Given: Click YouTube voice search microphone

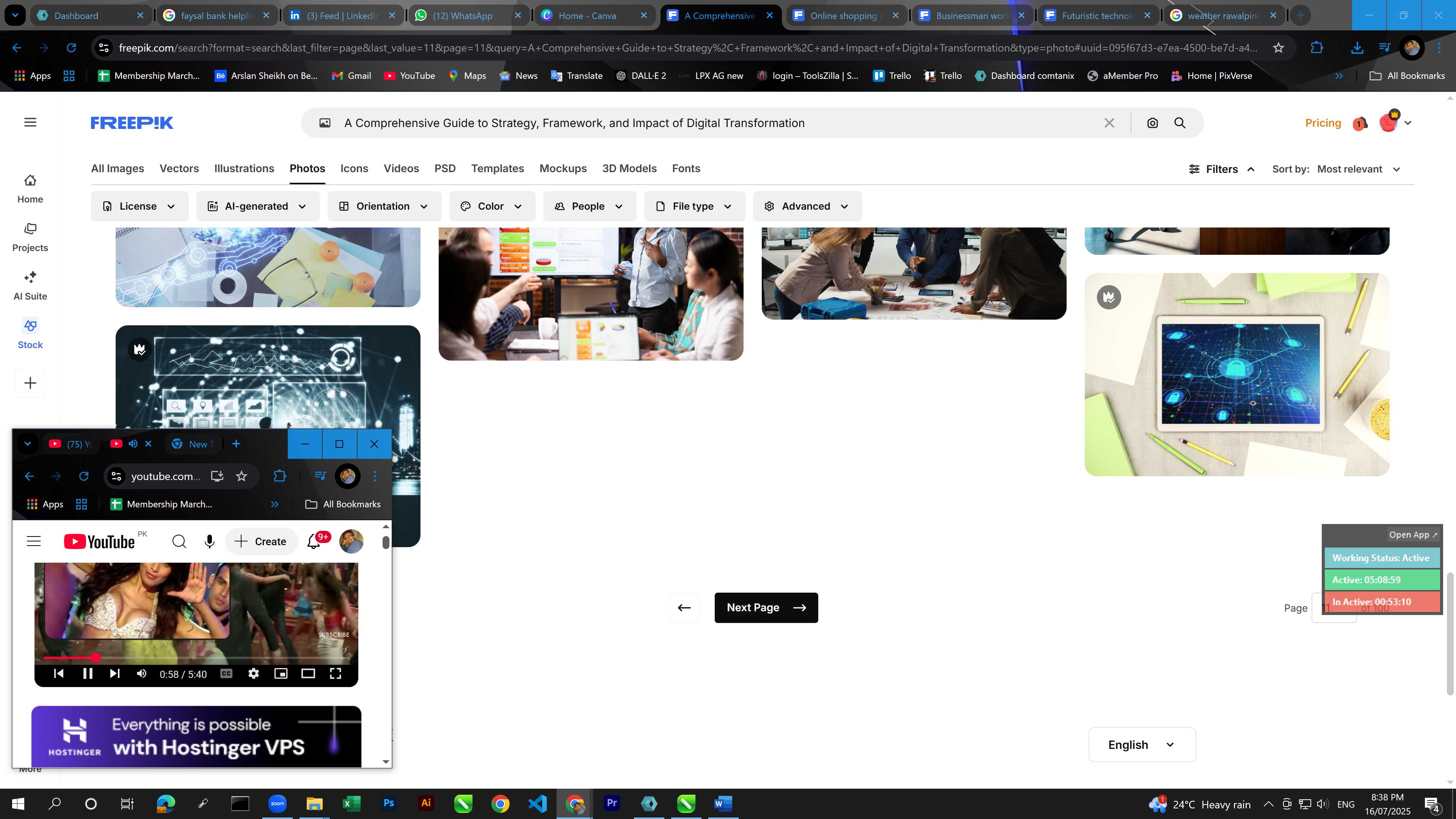Looking at the screenshot, I should tap(209, 541).
